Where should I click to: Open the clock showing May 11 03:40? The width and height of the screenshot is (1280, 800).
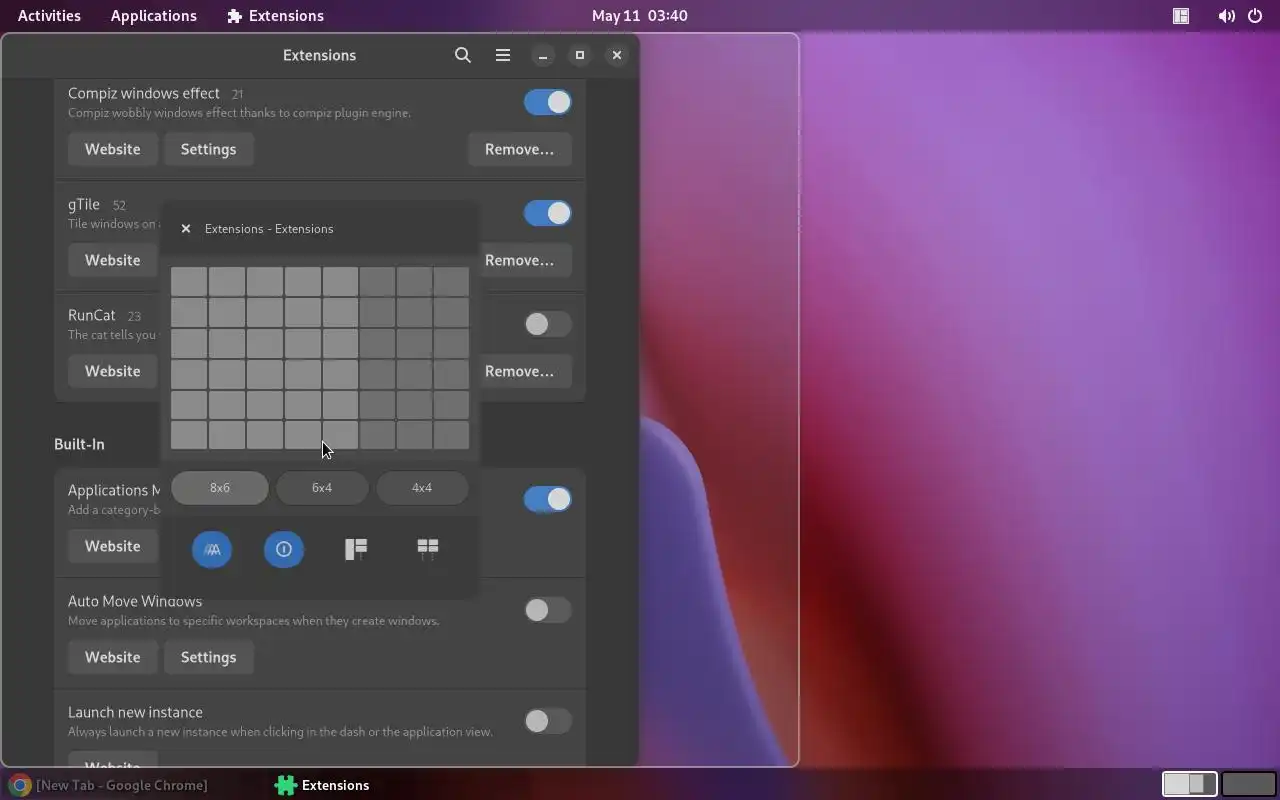pos(639,16)
